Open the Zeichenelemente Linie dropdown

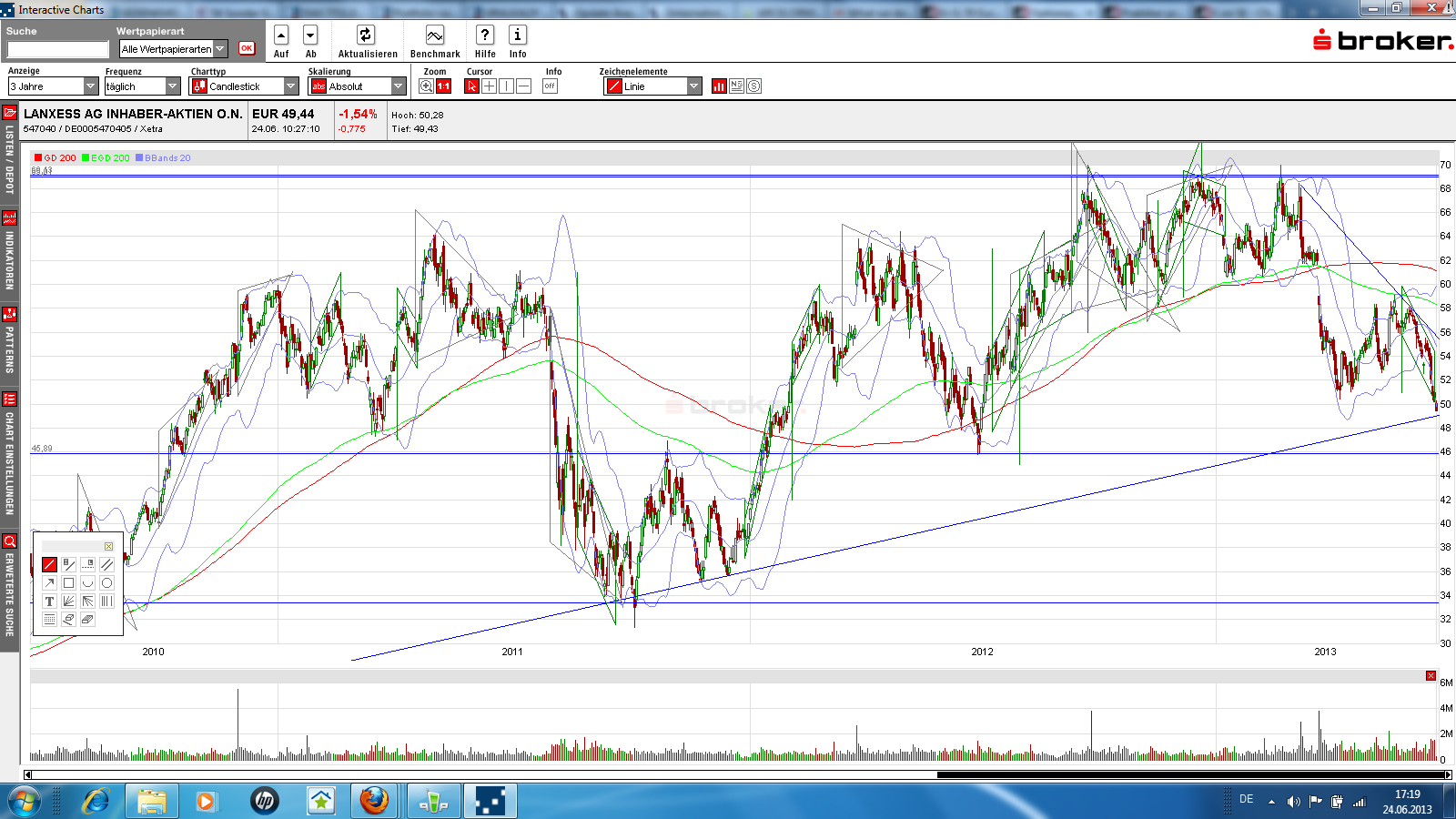653,86
